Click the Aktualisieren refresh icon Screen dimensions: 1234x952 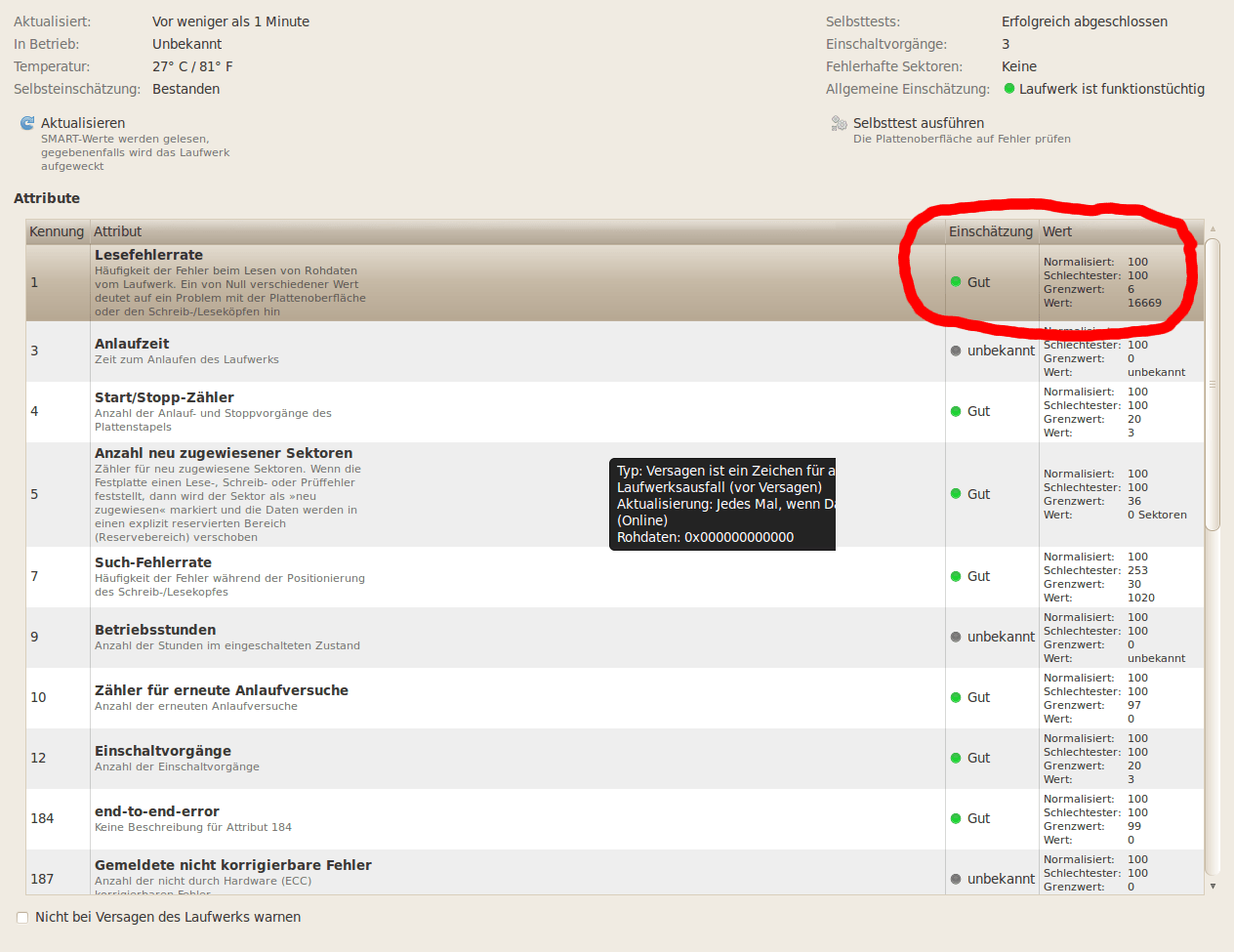(x=27, y=123)
